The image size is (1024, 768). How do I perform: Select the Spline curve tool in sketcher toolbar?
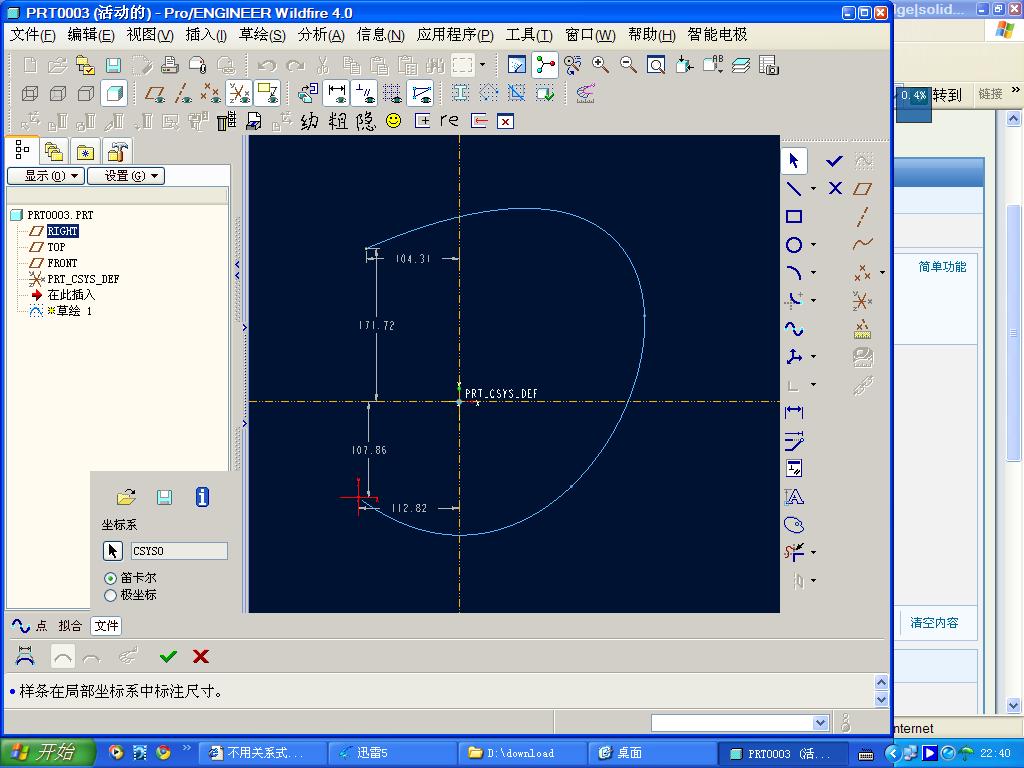coord(794,328)
